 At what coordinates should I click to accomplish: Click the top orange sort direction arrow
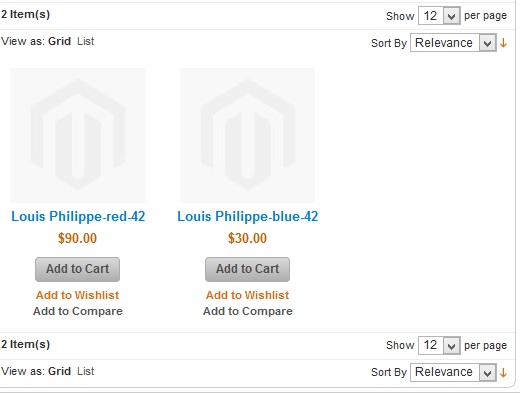503,43
